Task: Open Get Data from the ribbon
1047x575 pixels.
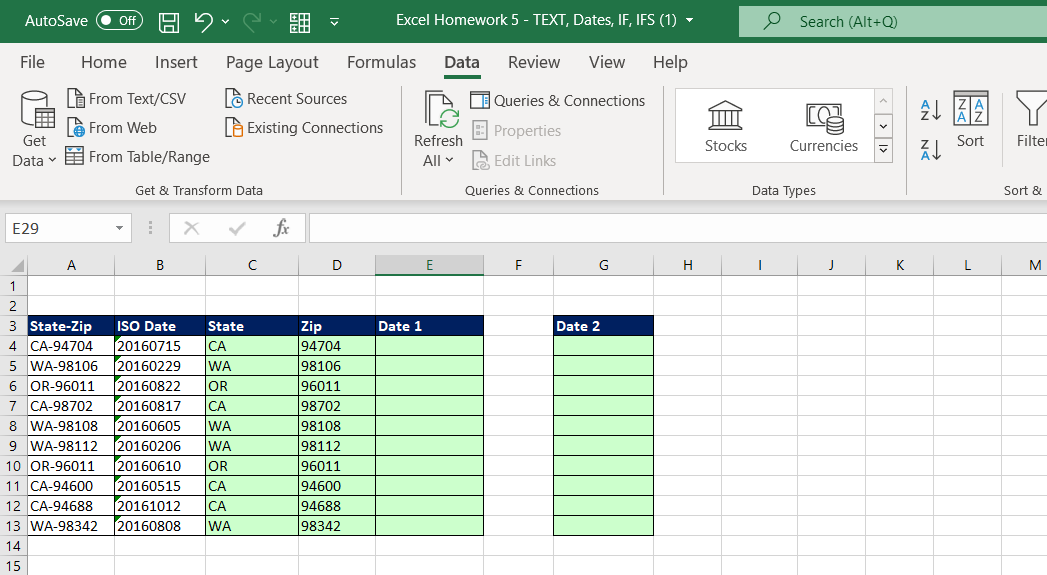Action: pos(35,130)
